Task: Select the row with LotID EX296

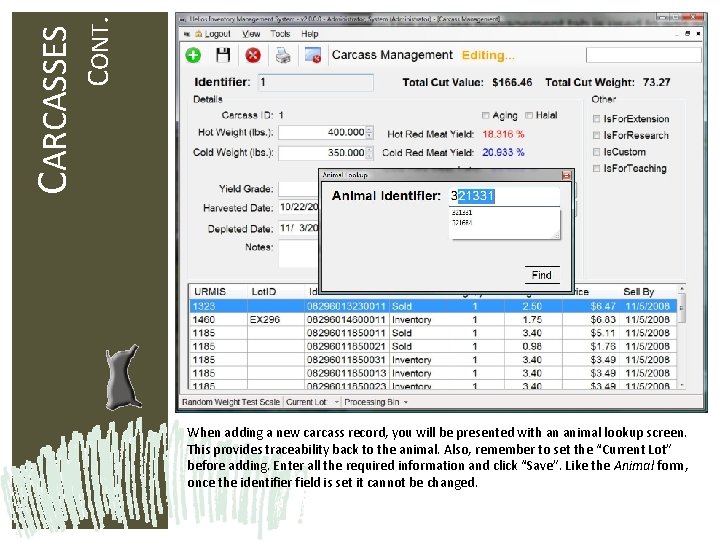Action: click(433, 320)
